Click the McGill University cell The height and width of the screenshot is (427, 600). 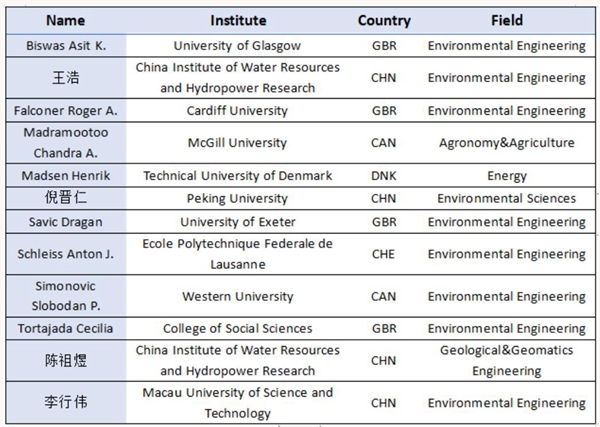click(238, 143)
